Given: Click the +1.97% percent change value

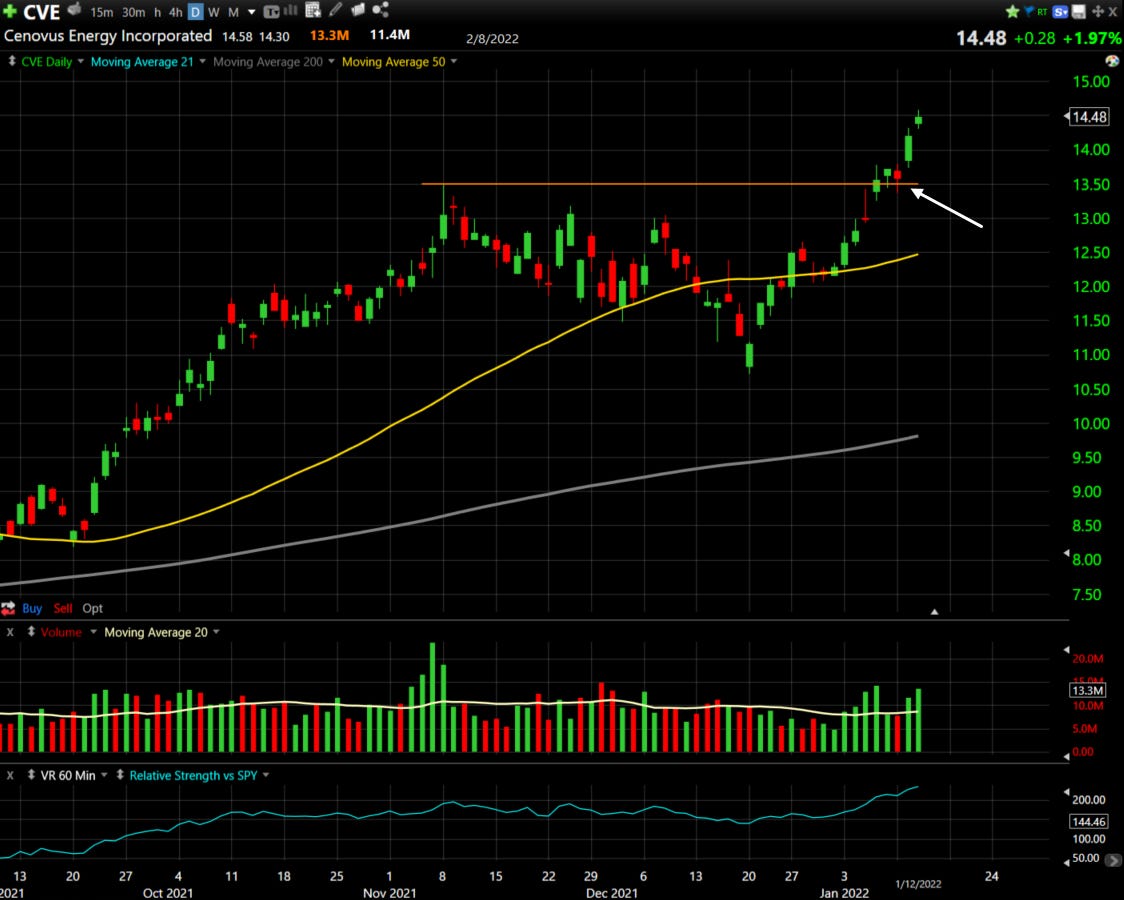Looking at the screenshot, I should click(1092, 38).
